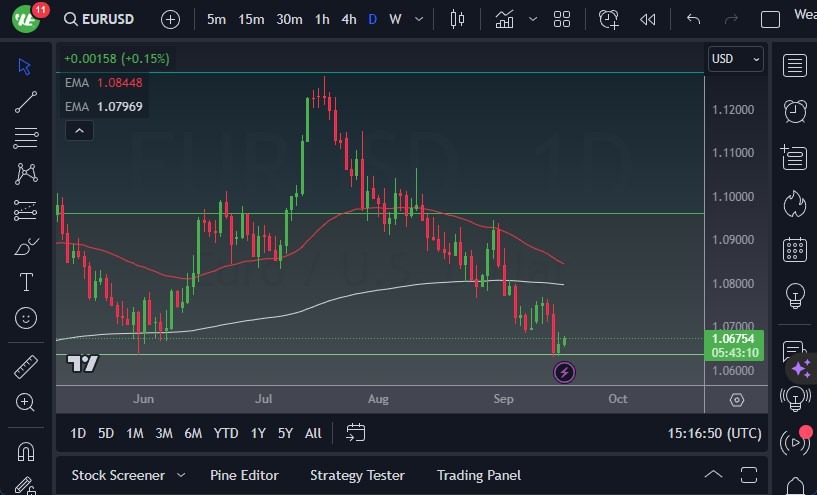The image size is (817, 495).
Task: Open the Pine Editor tab
Action: tap(244, 475)
